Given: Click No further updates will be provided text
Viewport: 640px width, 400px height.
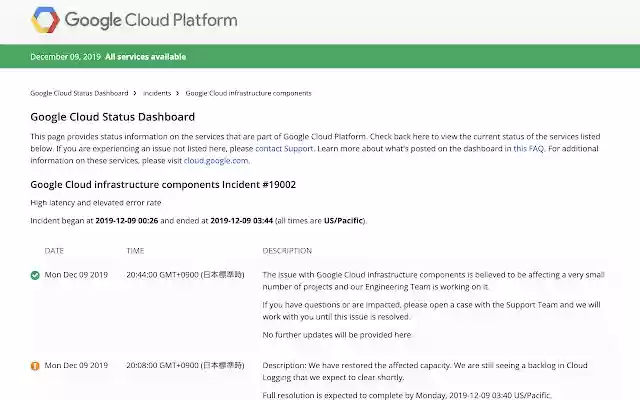Looking at the screenshot, I should (337, 335).
